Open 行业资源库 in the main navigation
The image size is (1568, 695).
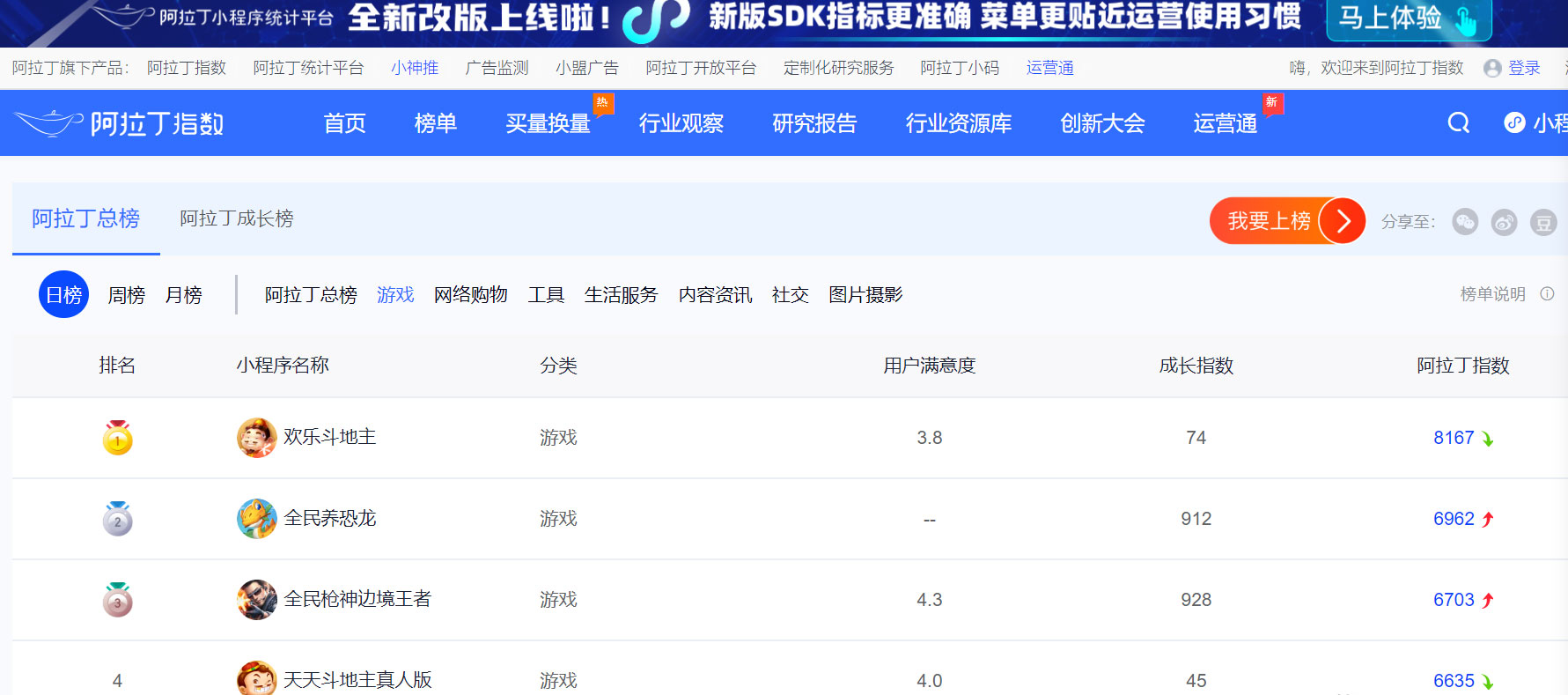(959, 123)
